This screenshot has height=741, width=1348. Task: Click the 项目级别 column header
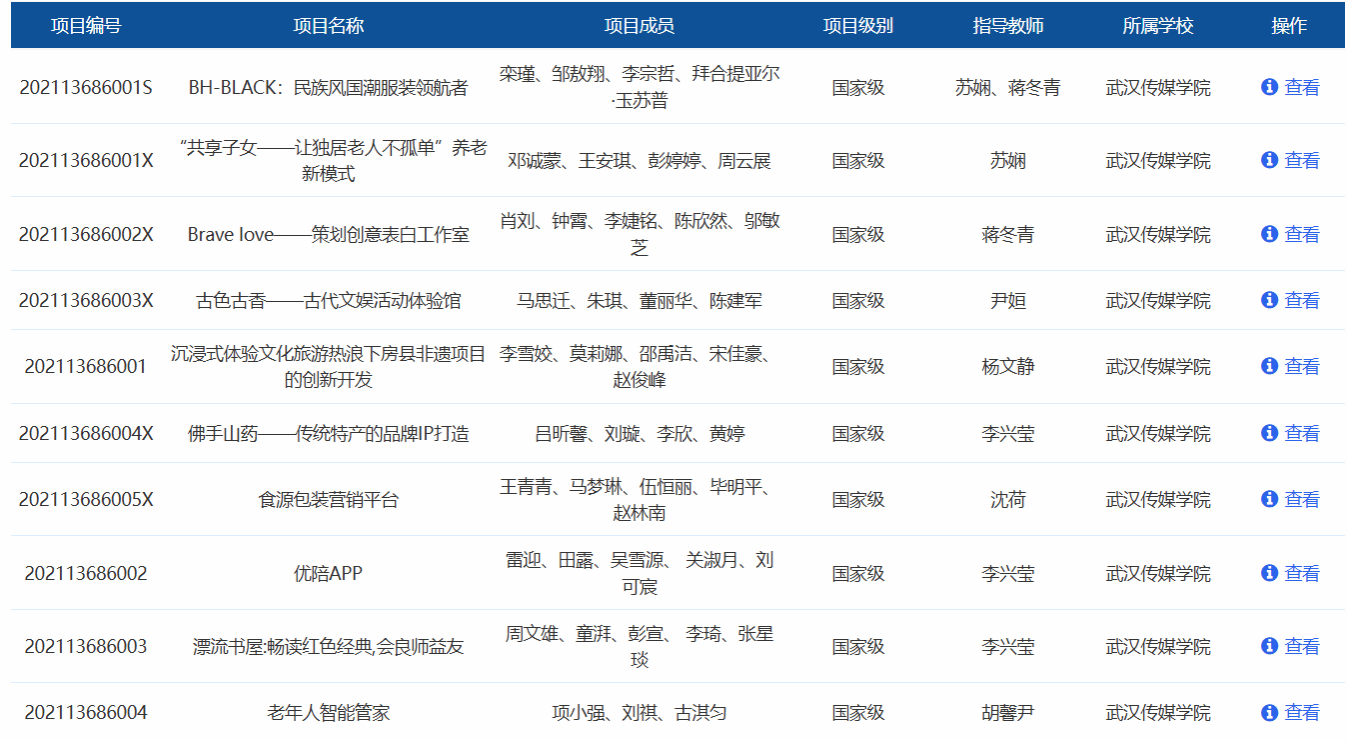coord(858,26)
